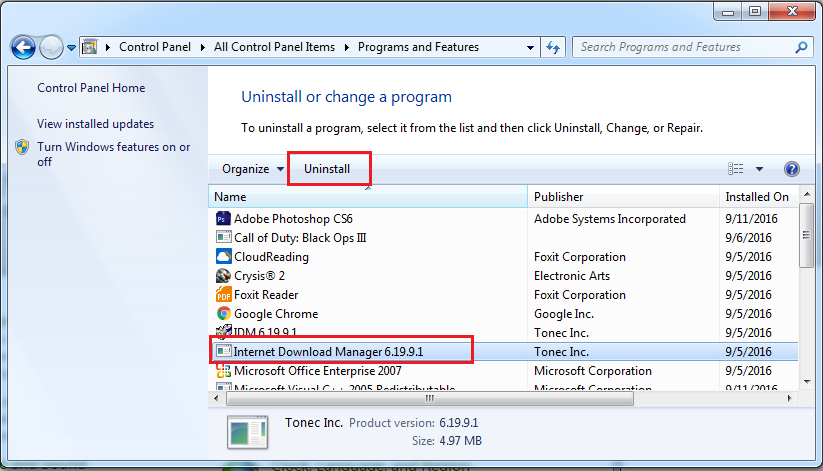Image resolution: width=823 pixels, height=471 pixels.
Task: Open recent pages dropdown next to Forward
Action: tap(72, 47)
